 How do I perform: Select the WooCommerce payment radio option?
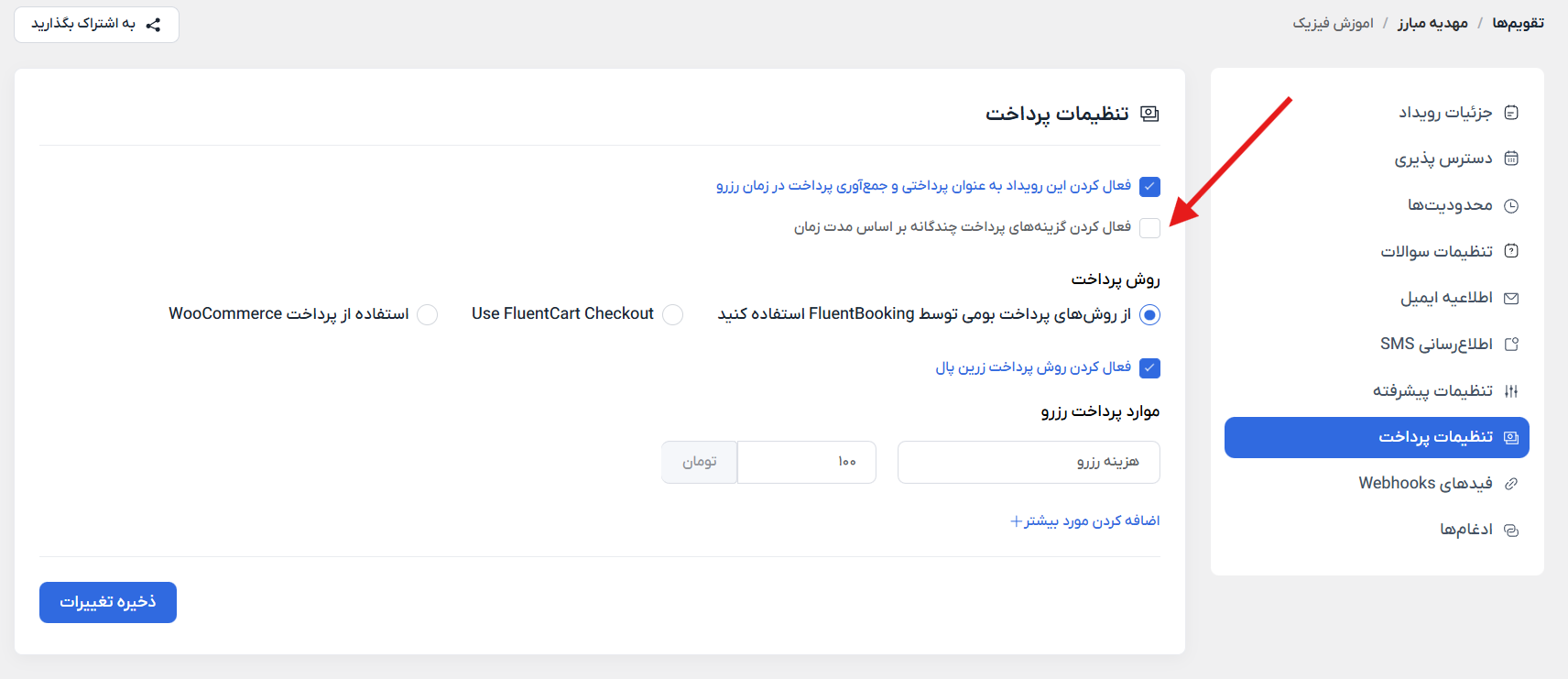(427, 315)
